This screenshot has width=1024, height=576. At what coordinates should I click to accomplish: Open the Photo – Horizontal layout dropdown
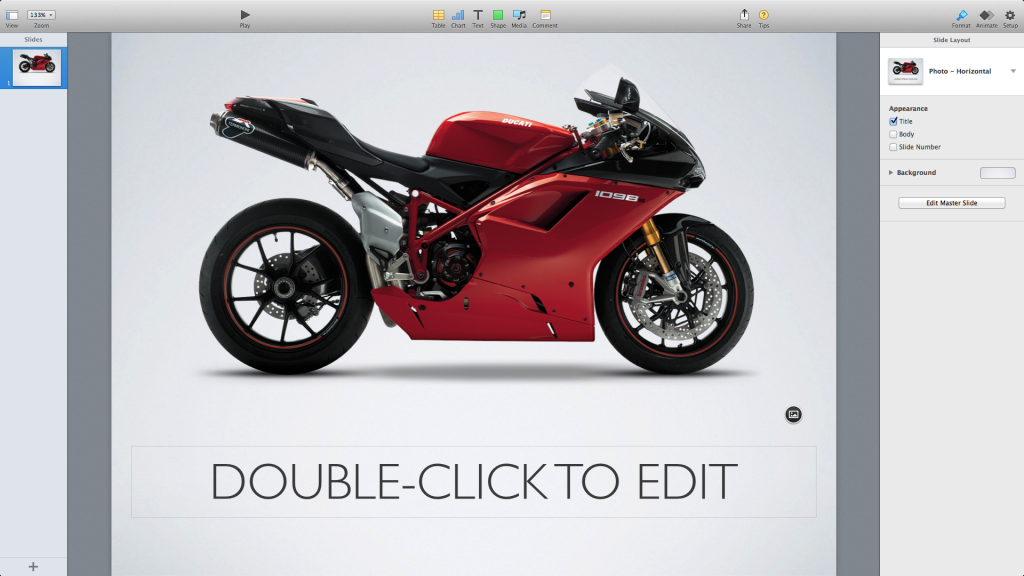tap(1013, 71)
